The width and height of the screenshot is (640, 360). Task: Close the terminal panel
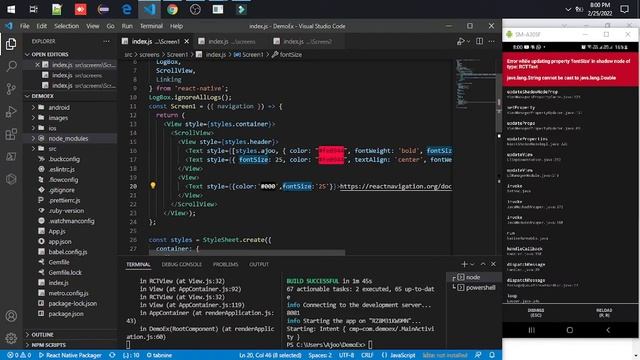click(x=493, y=264)
